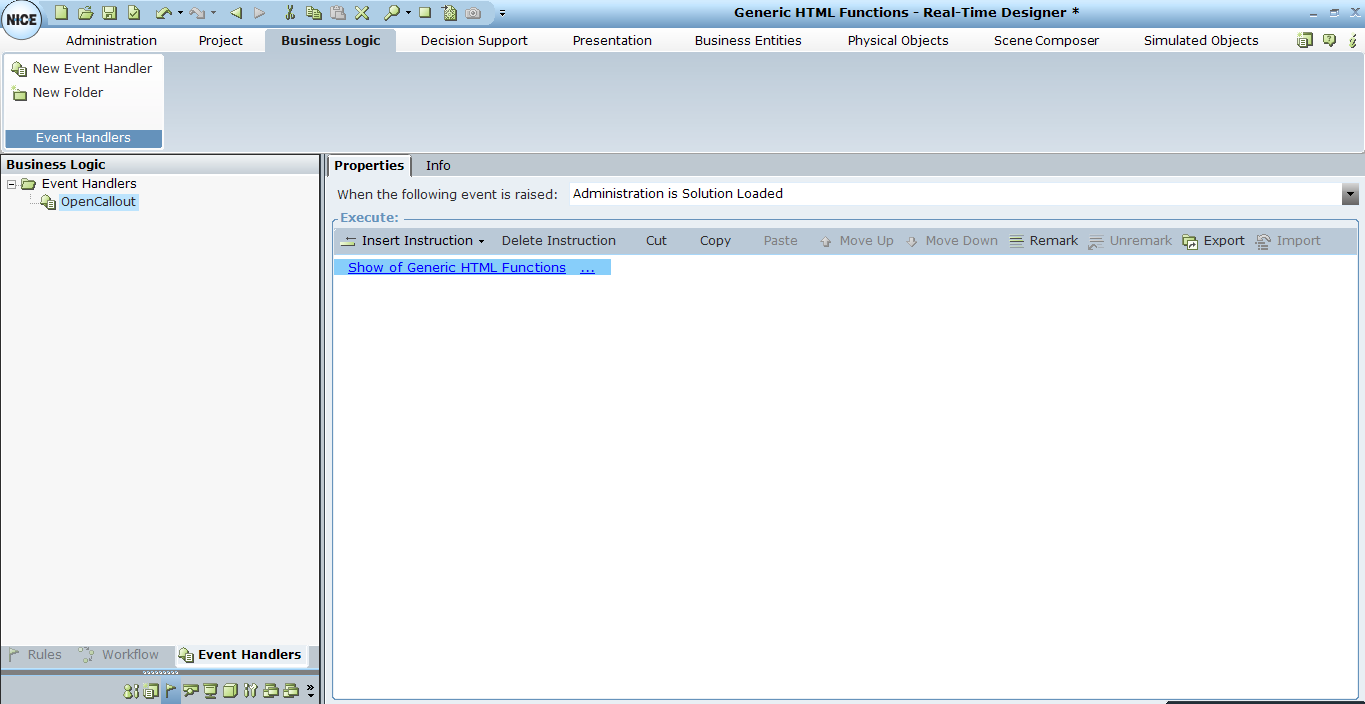Image resolution: width=1365 pixels, height=704 pixels.
Task: Open the Insert Instruction dropdown
Action: coord(411,240)
